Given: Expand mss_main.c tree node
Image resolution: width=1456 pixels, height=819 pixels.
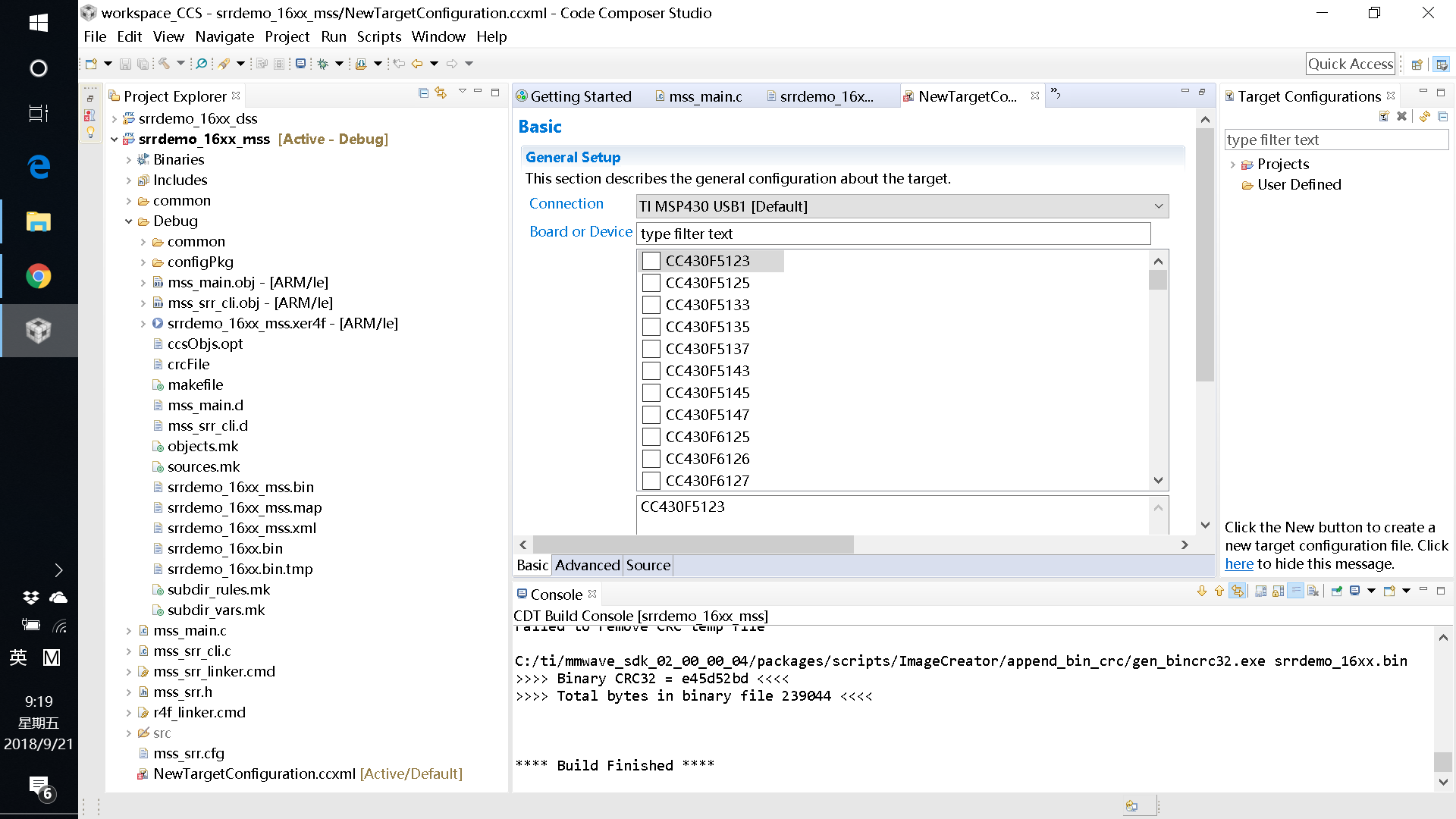Looking at the screenshot, I should coord(129,631).
